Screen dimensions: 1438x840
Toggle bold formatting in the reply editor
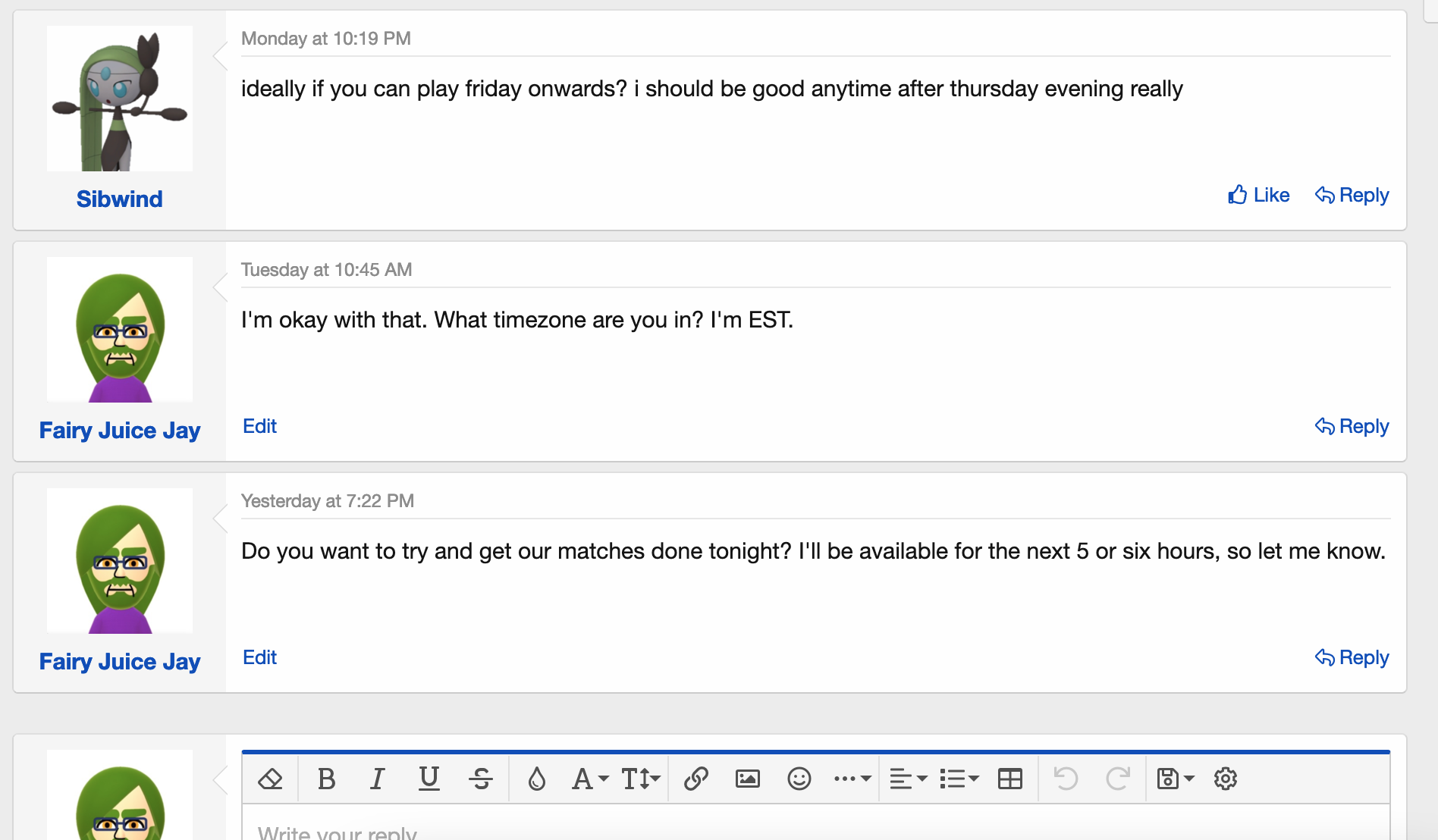(326, 778)
